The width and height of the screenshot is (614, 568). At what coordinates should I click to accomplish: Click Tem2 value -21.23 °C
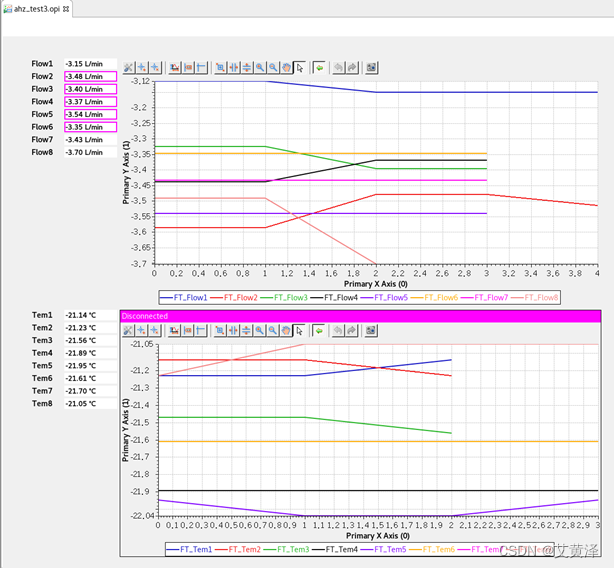[x=90, y=328]
